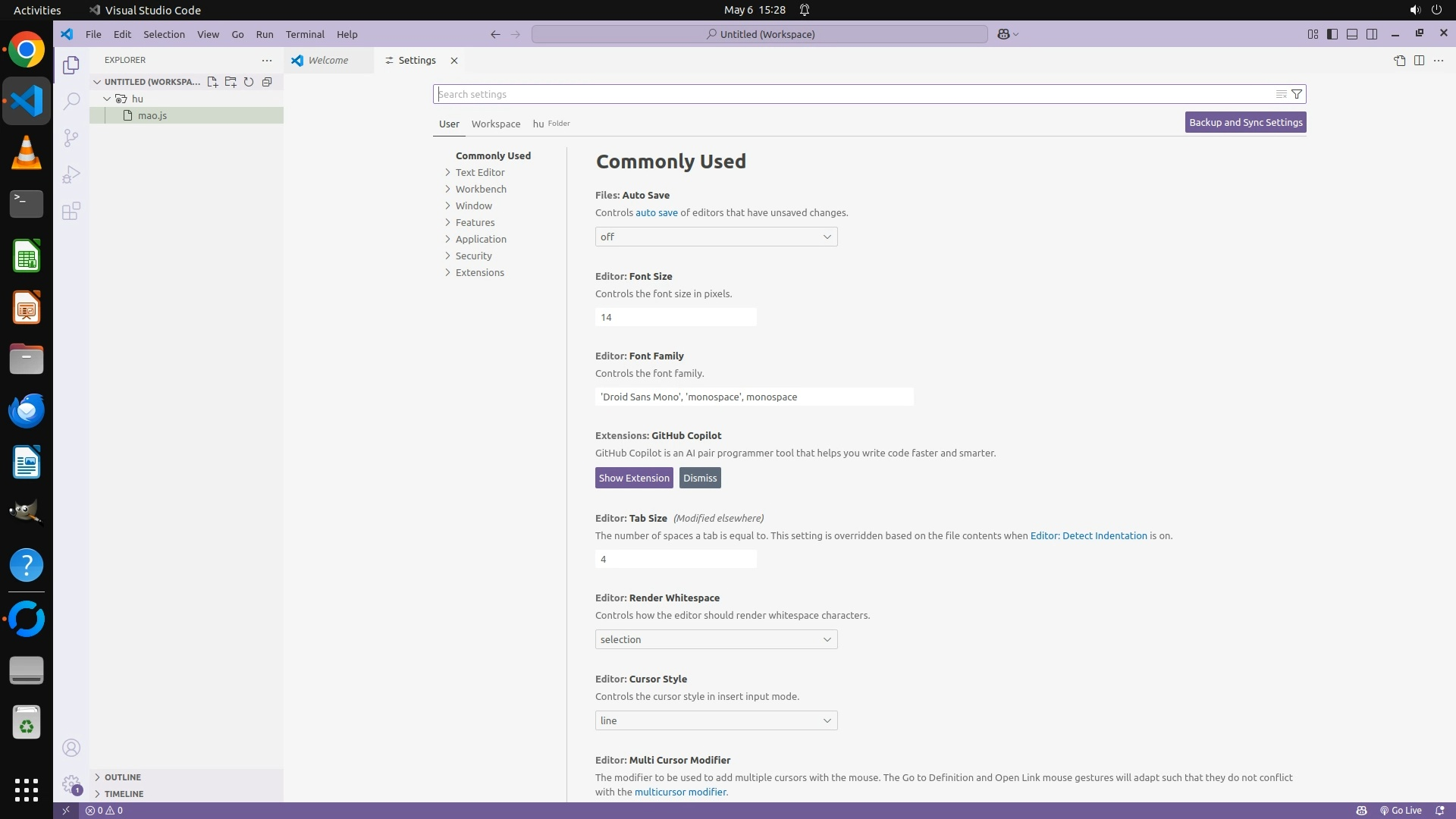Click the Show Extension button
Screen dimensions: 1456x819
click(634, 478)
